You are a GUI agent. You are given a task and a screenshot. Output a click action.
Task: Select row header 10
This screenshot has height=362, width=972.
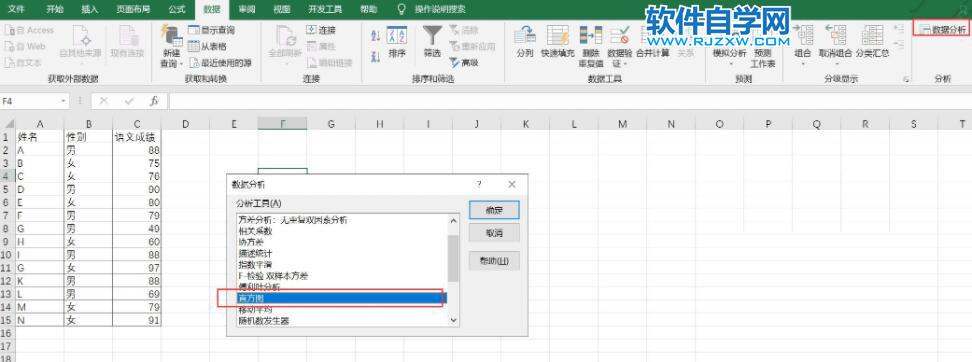(7, 254)
